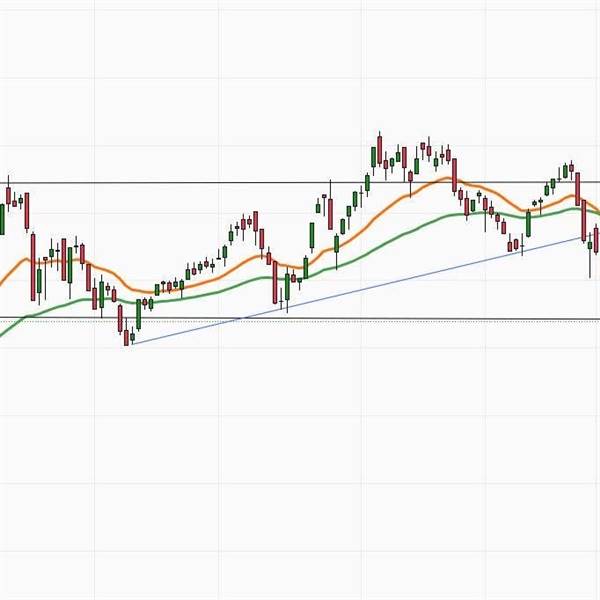Click the green candle cut off at the left edge
This screenshot has width=600, height=600.
(x=2, y=218)
